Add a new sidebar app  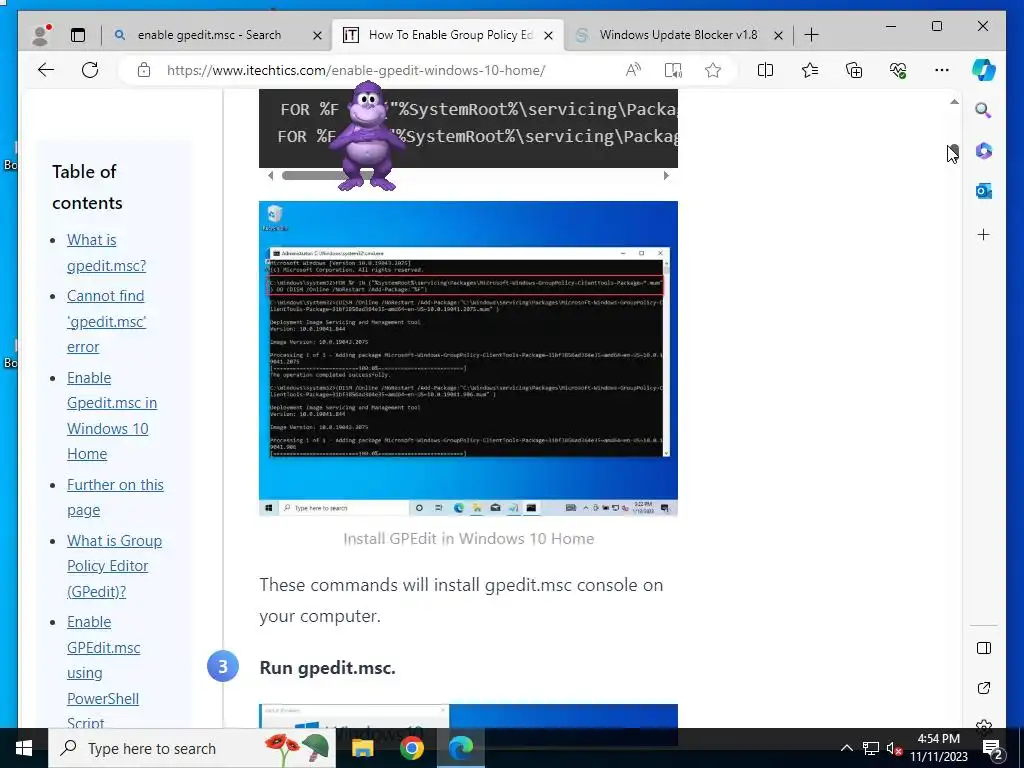984,234
